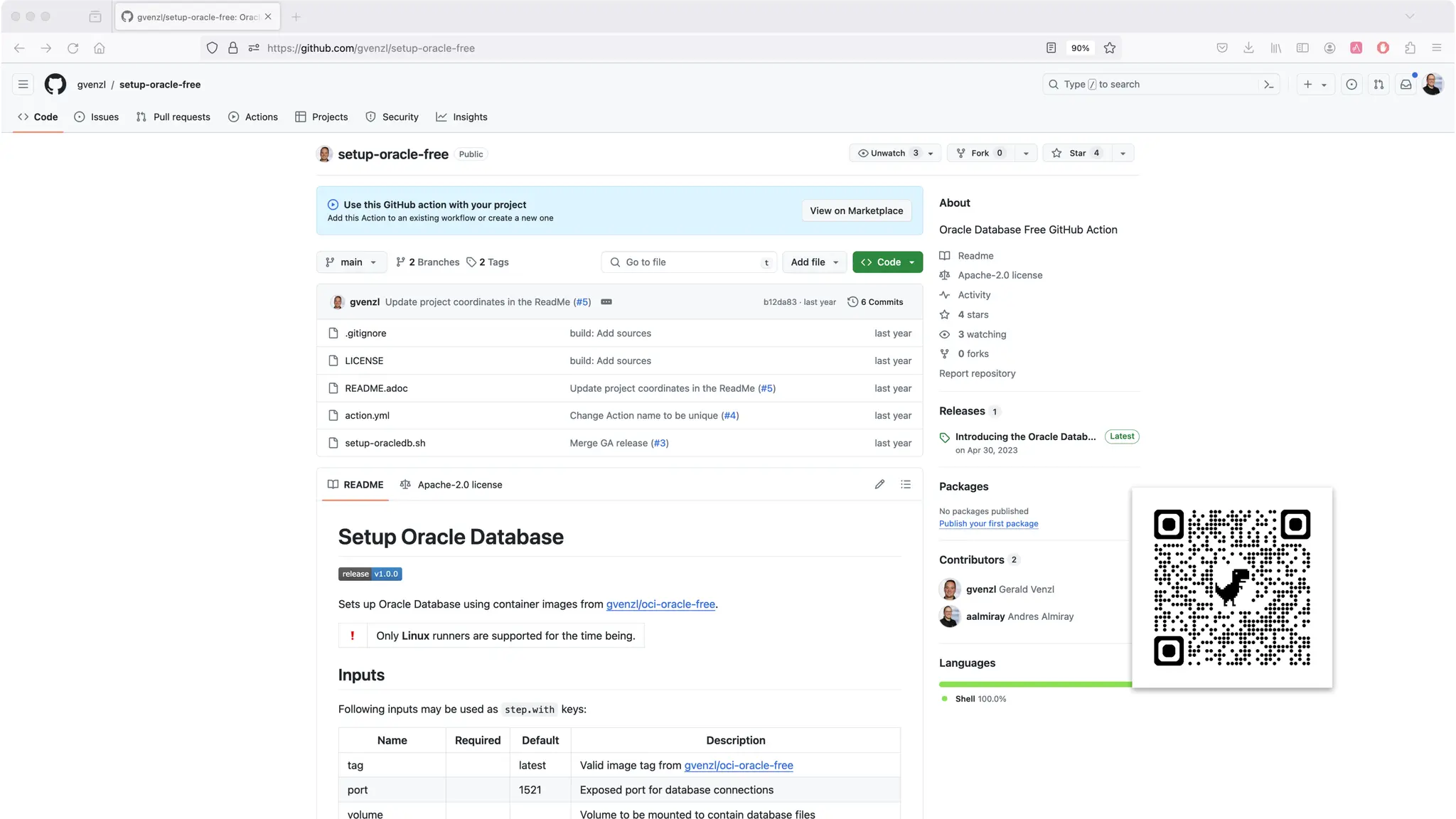Expand commit message ellipsis button
Image resolution: width=1456 pixels, height=819 pixels.
point(606,301)
